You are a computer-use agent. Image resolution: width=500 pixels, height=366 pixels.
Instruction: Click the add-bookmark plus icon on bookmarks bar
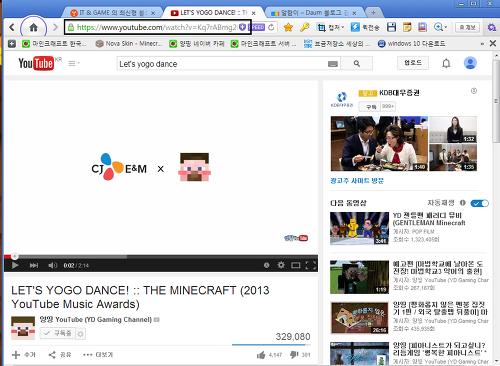[x=12, y=44]
